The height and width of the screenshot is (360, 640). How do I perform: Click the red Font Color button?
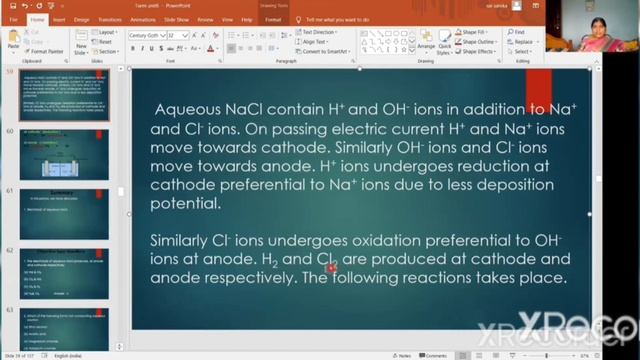[x=210, y=49]
